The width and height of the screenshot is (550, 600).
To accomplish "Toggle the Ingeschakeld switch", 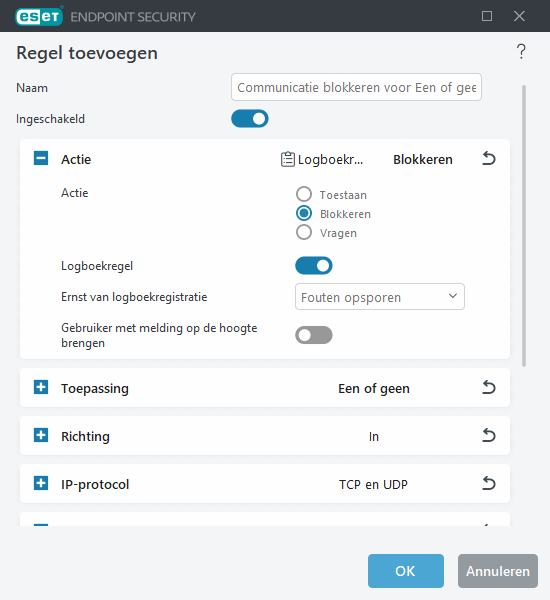I will pyautogui.click(x=250, y=119).
